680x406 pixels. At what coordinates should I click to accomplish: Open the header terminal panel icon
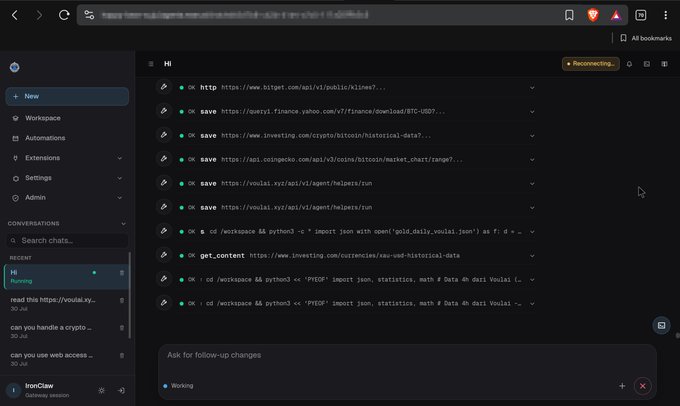tap(647, 64)
